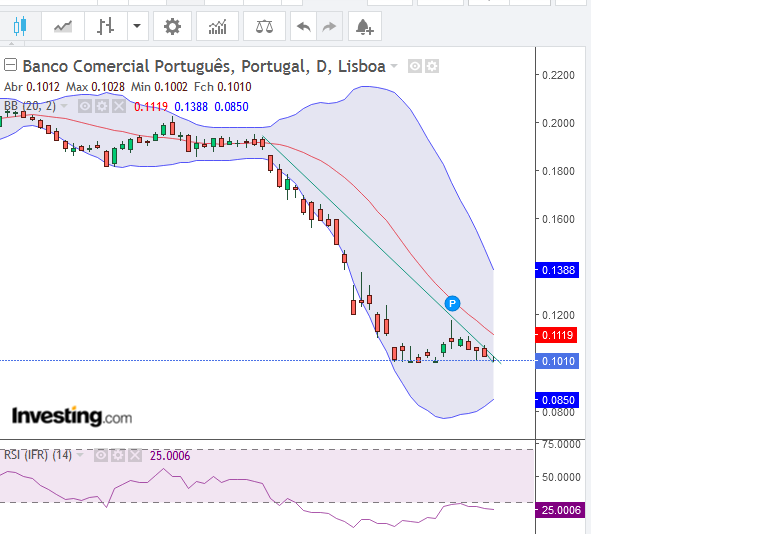The width and height of the screenshot is (768, 534).
Task: Switch to the area chart style icon
Action: click(x=63, y=26)
